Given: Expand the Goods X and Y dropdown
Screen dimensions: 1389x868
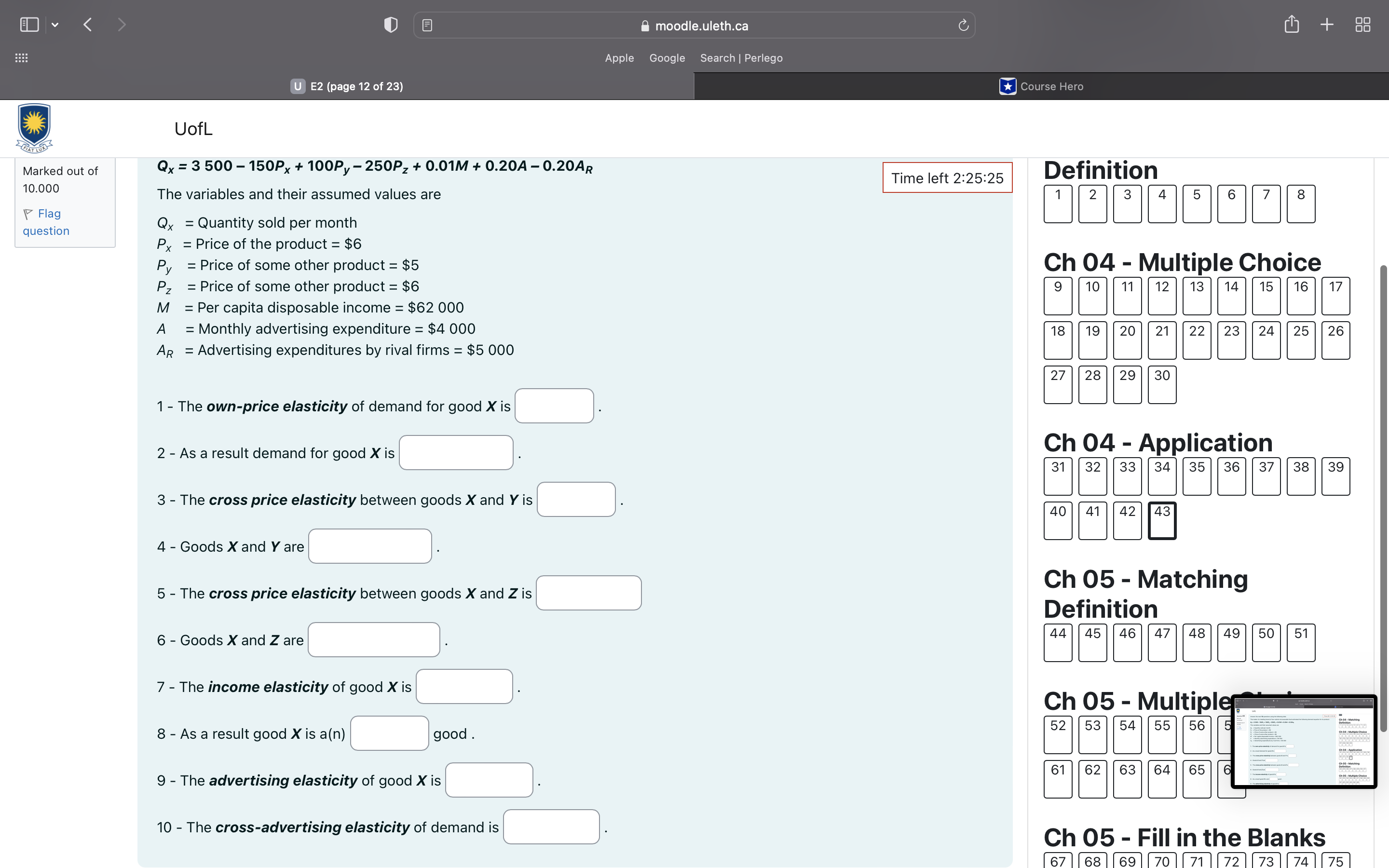Looking at the screenshot, I should coord(369,546).
